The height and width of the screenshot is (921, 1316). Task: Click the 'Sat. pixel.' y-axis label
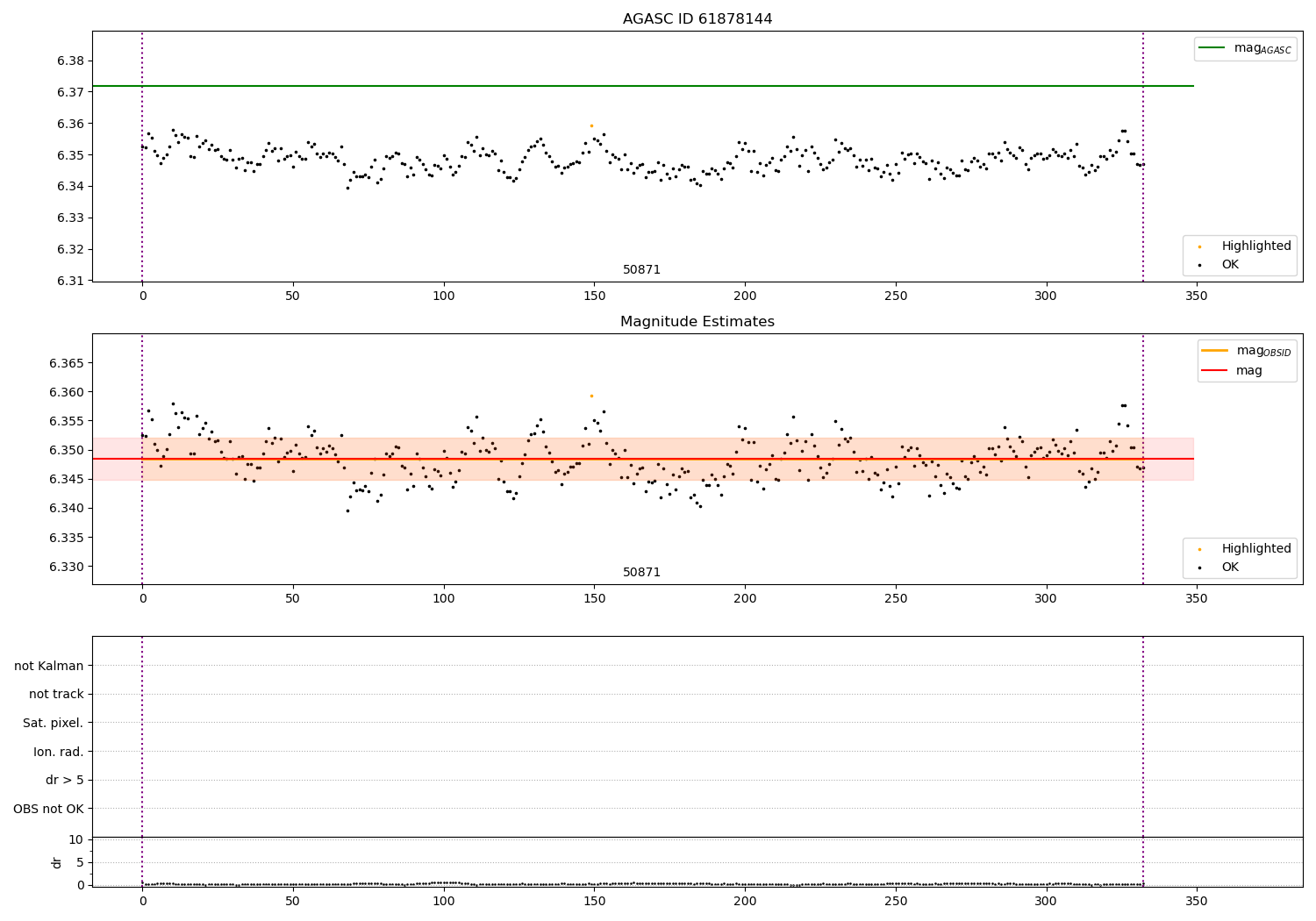tap(54, 723)
